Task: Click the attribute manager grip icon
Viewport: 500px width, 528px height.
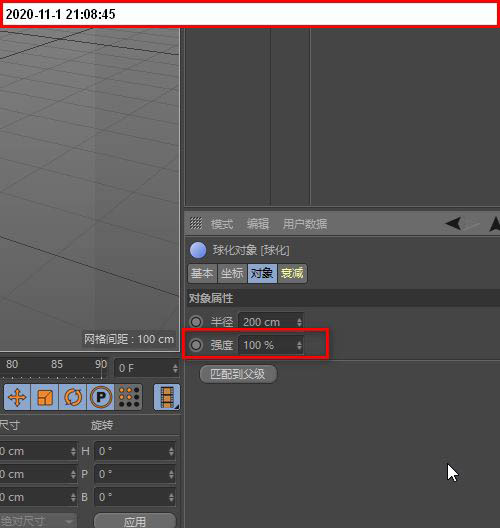Action: tap(196, 223)
